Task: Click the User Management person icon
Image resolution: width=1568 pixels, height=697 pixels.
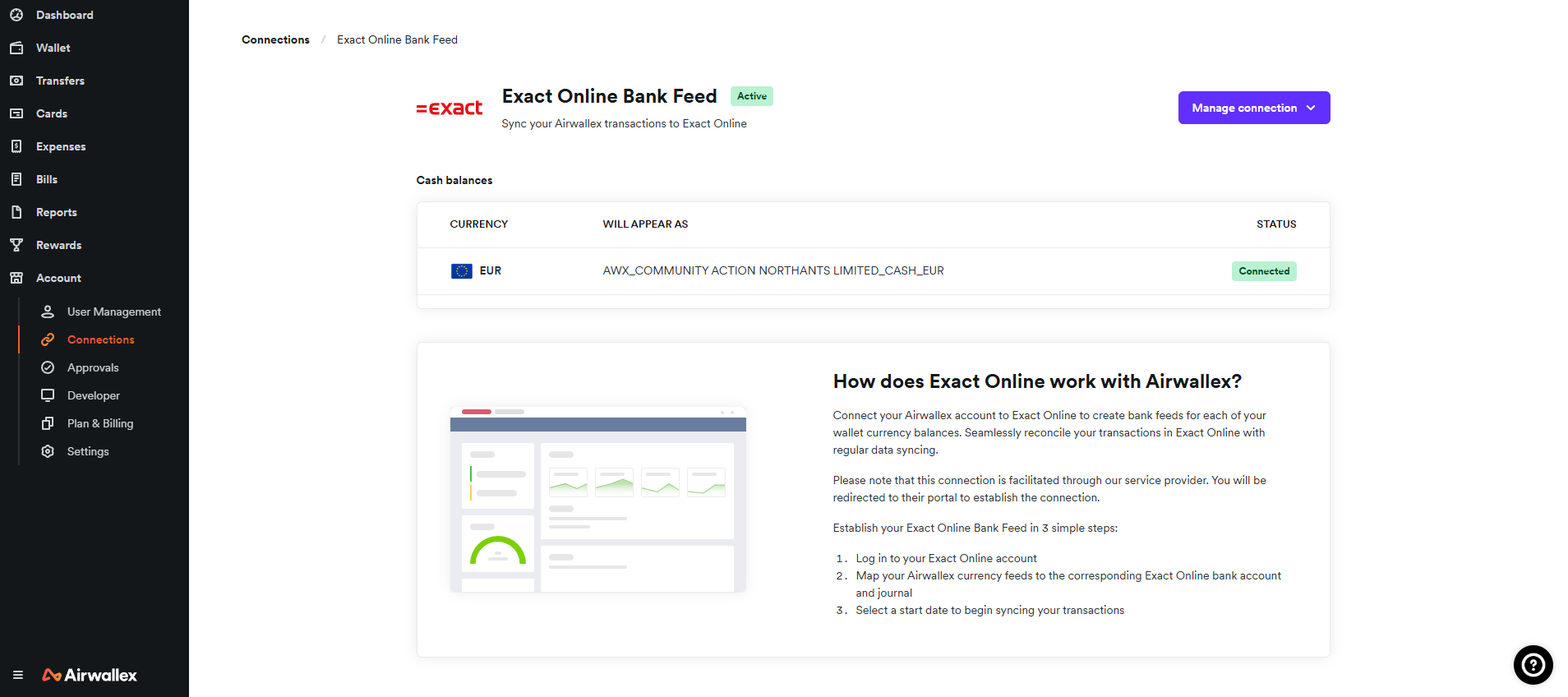Action: point(48,312)
